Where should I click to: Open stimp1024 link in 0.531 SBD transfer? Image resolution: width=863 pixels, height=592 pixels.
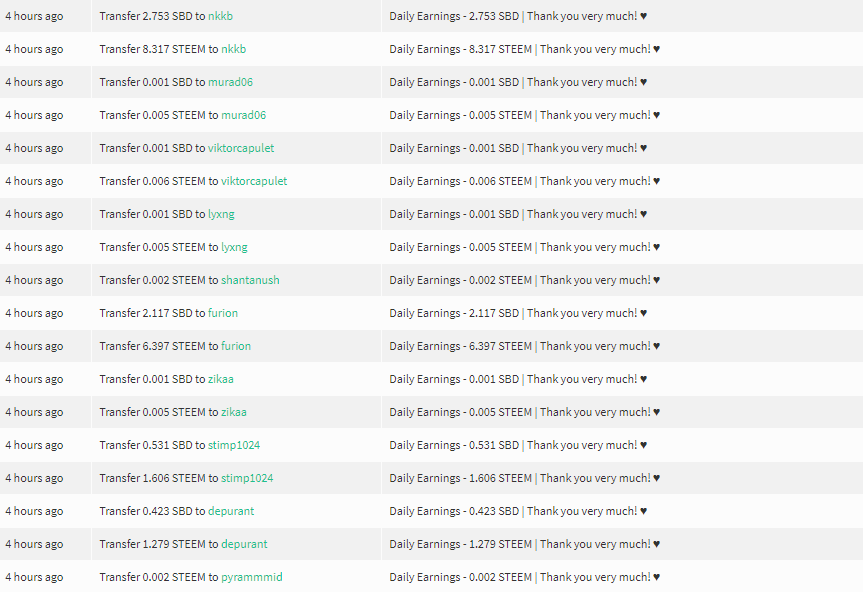[x=234, y=445]
